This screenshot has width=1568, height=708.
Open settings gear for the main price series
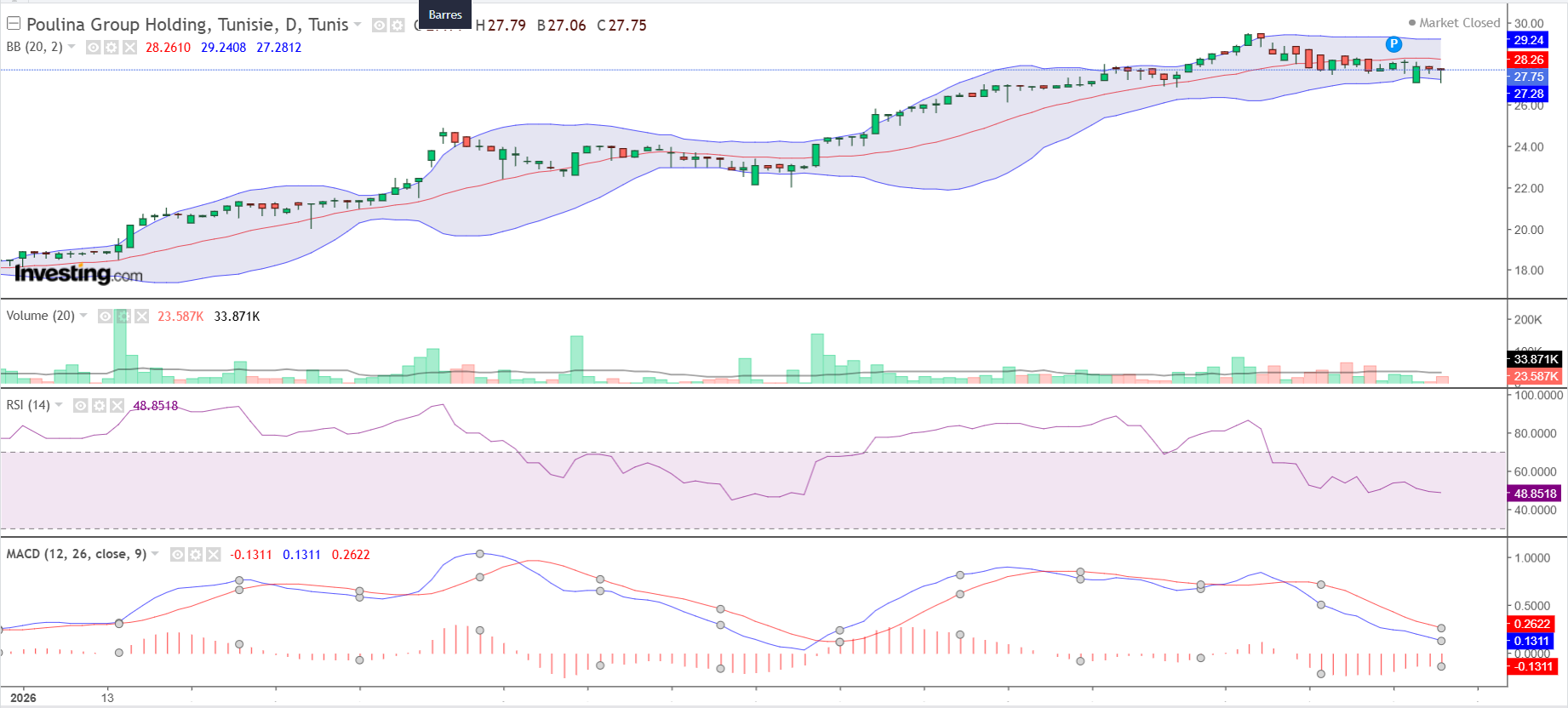[398, 26]
